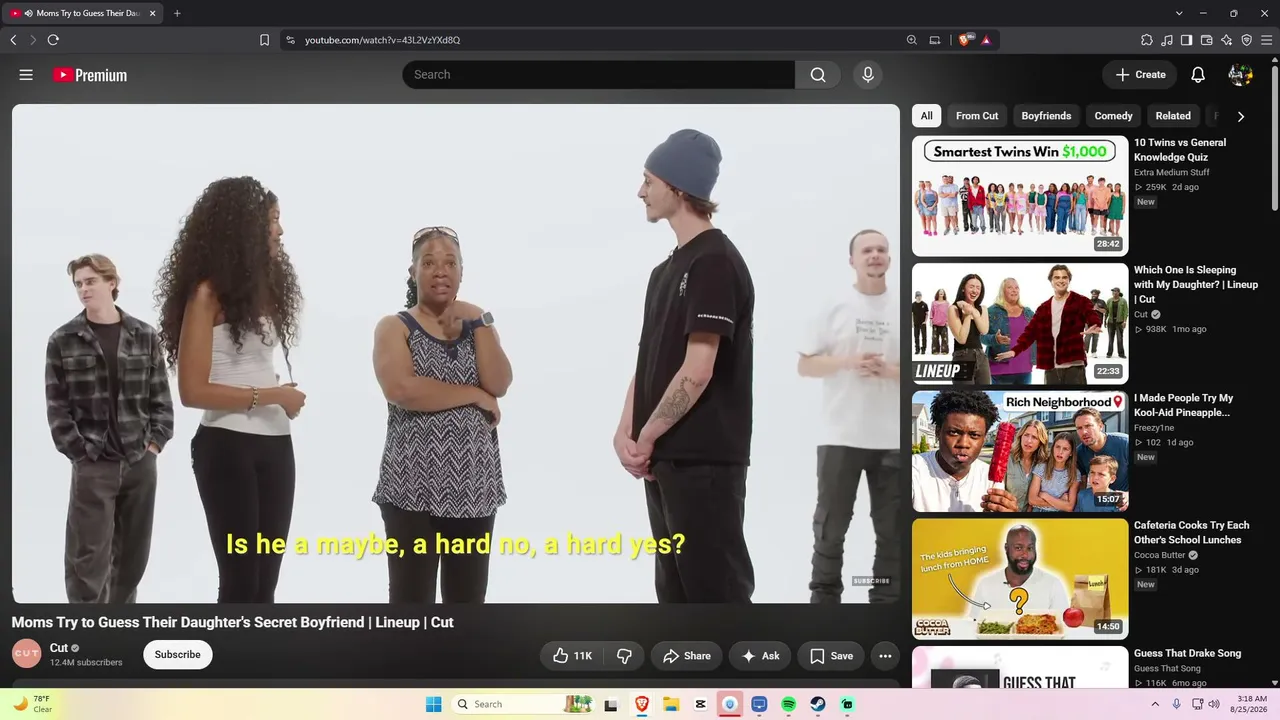Open the Guess That Drake Song title
1280x720 pixels.
[1187, 653]
